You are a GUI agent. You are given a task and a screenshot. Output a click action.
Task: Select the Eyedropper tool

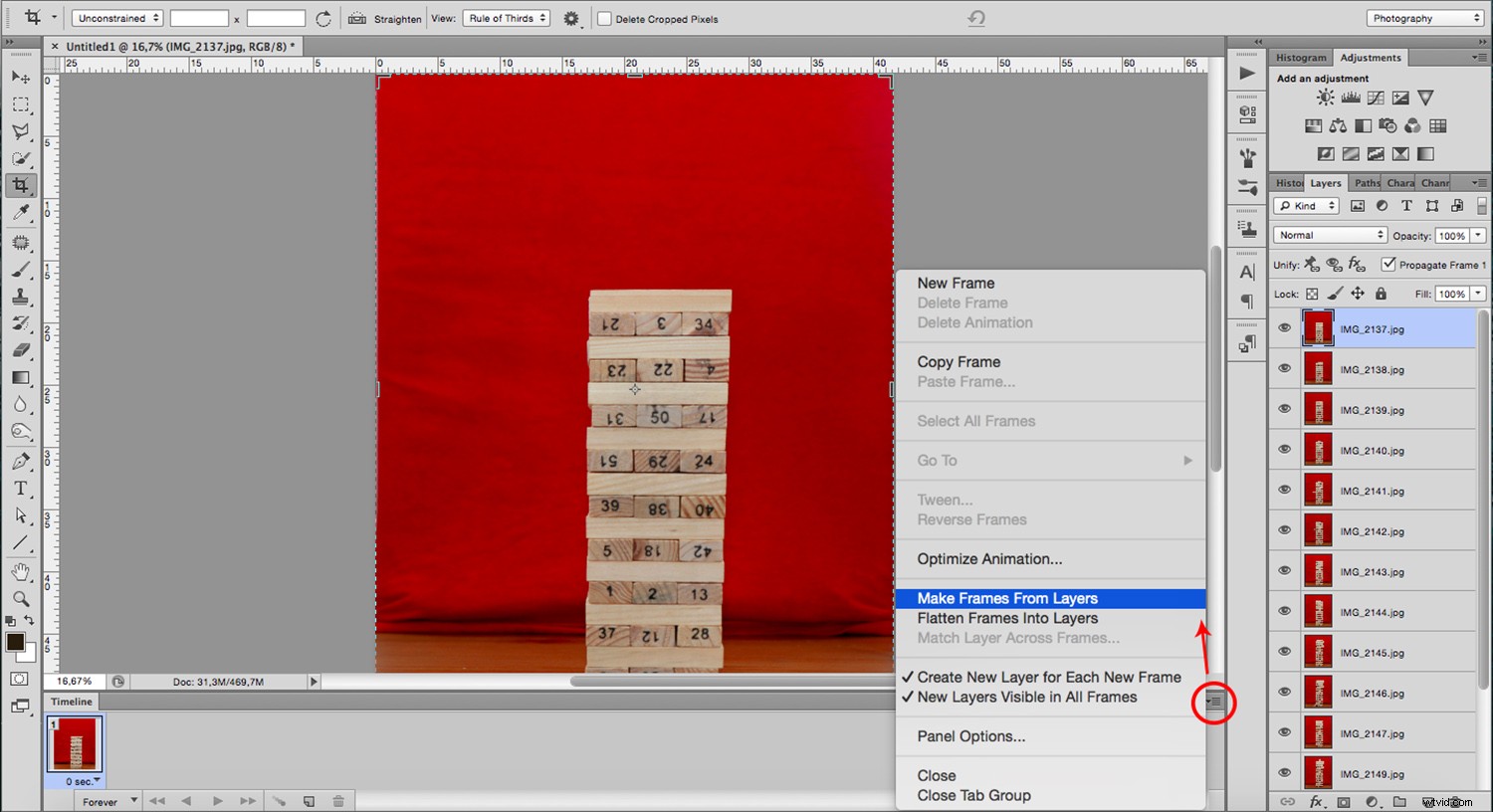tap(21, 212)
